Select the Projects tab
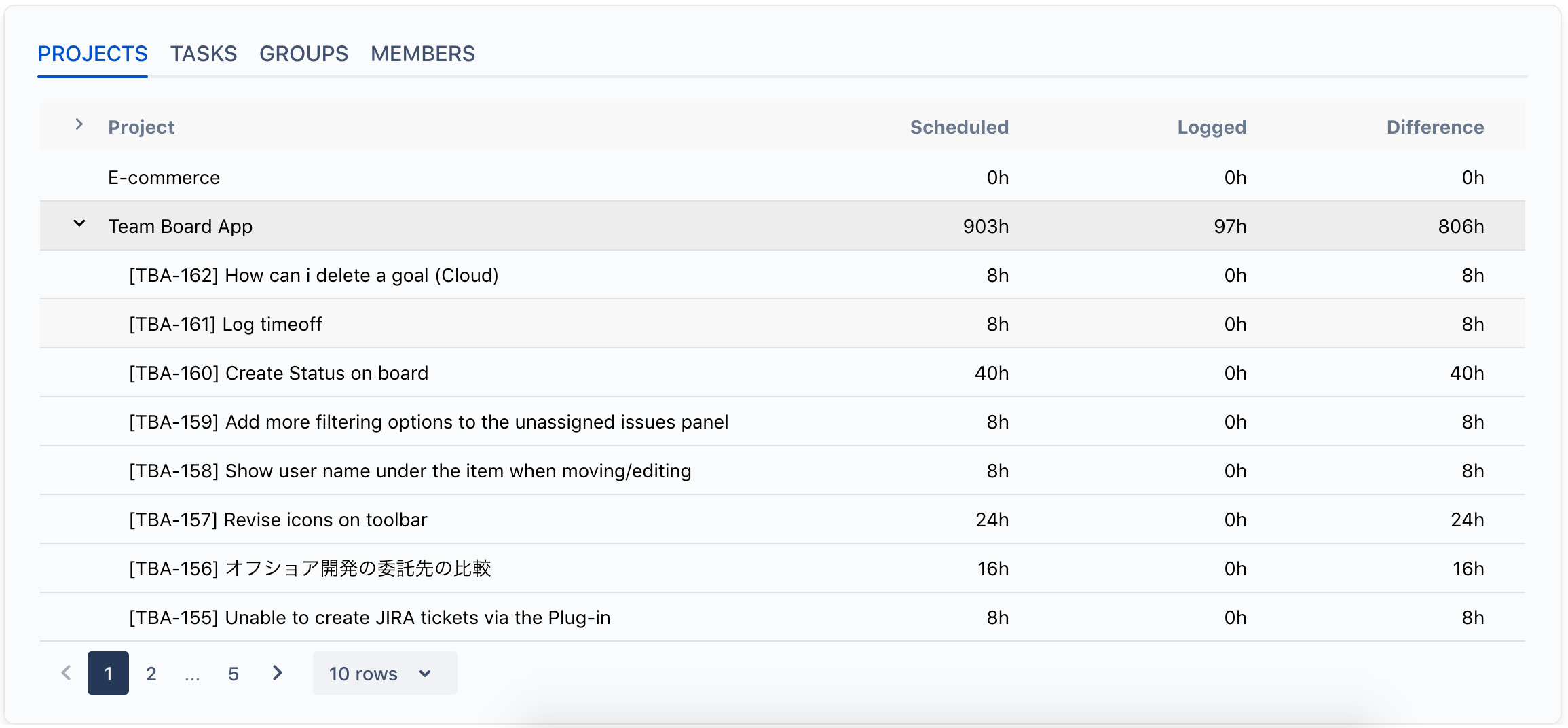The image size is (1568, 728). (92, 54)
